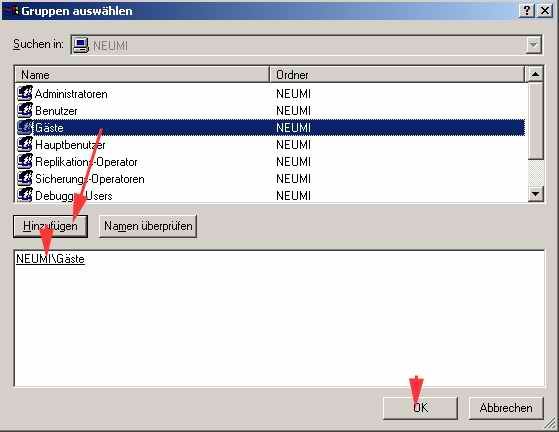The image size is (559, 432).
Task: Click the Sicherungs-Operatoren group icon
Action: [25, 178]
